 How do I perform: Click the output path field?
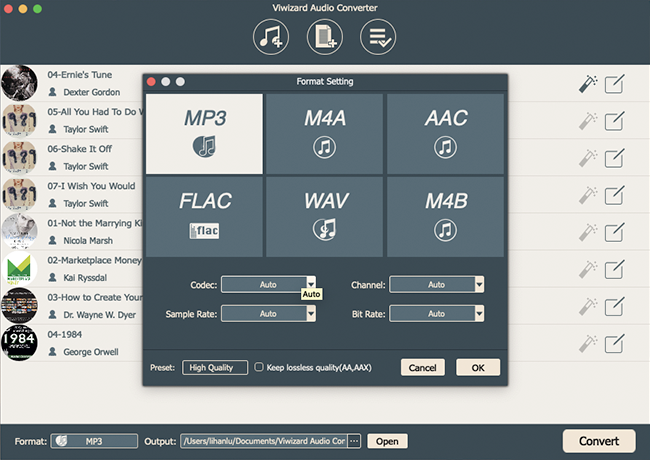(264, 441)
